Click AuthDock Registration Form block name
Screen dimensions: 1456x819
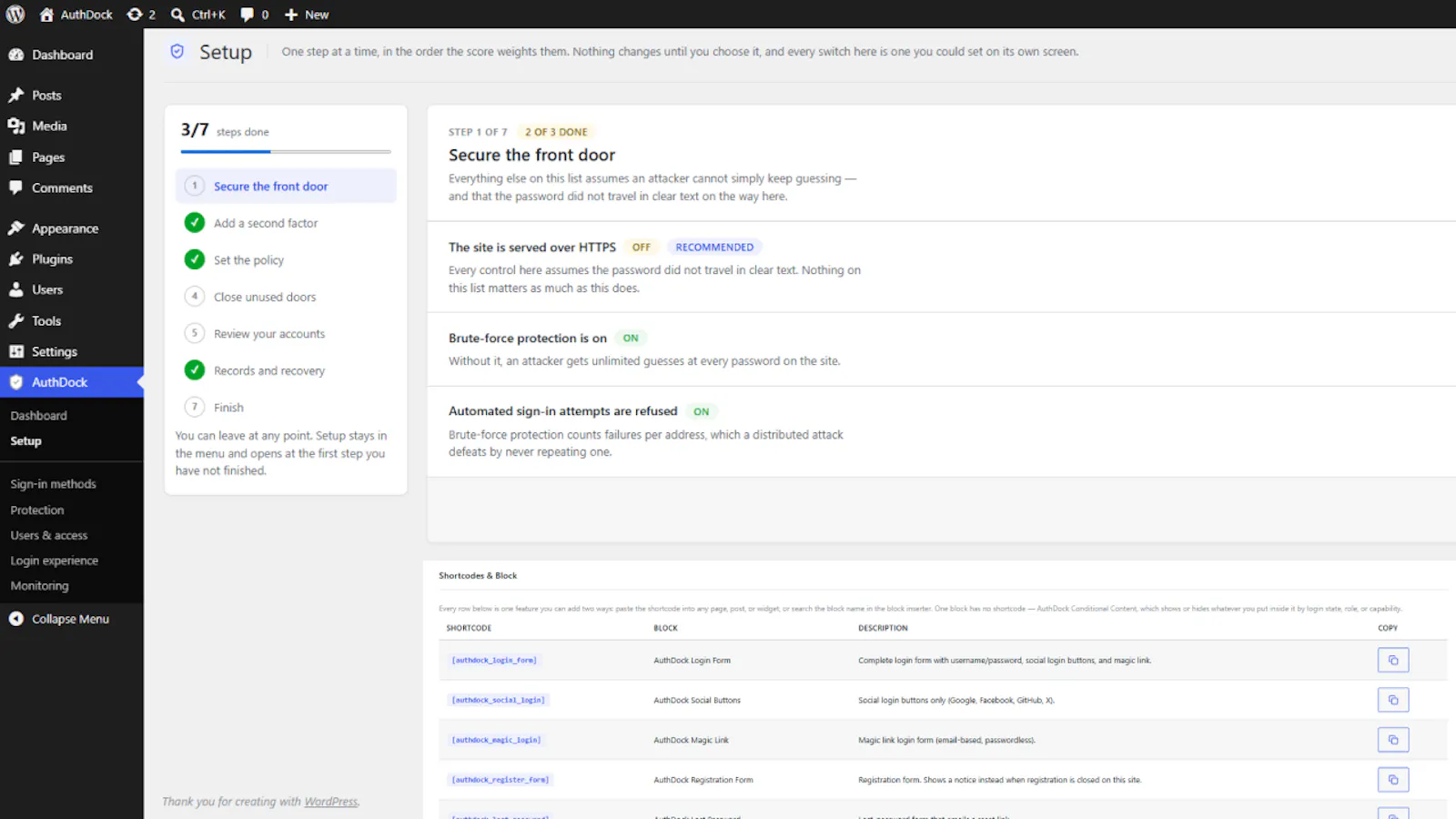703,780
